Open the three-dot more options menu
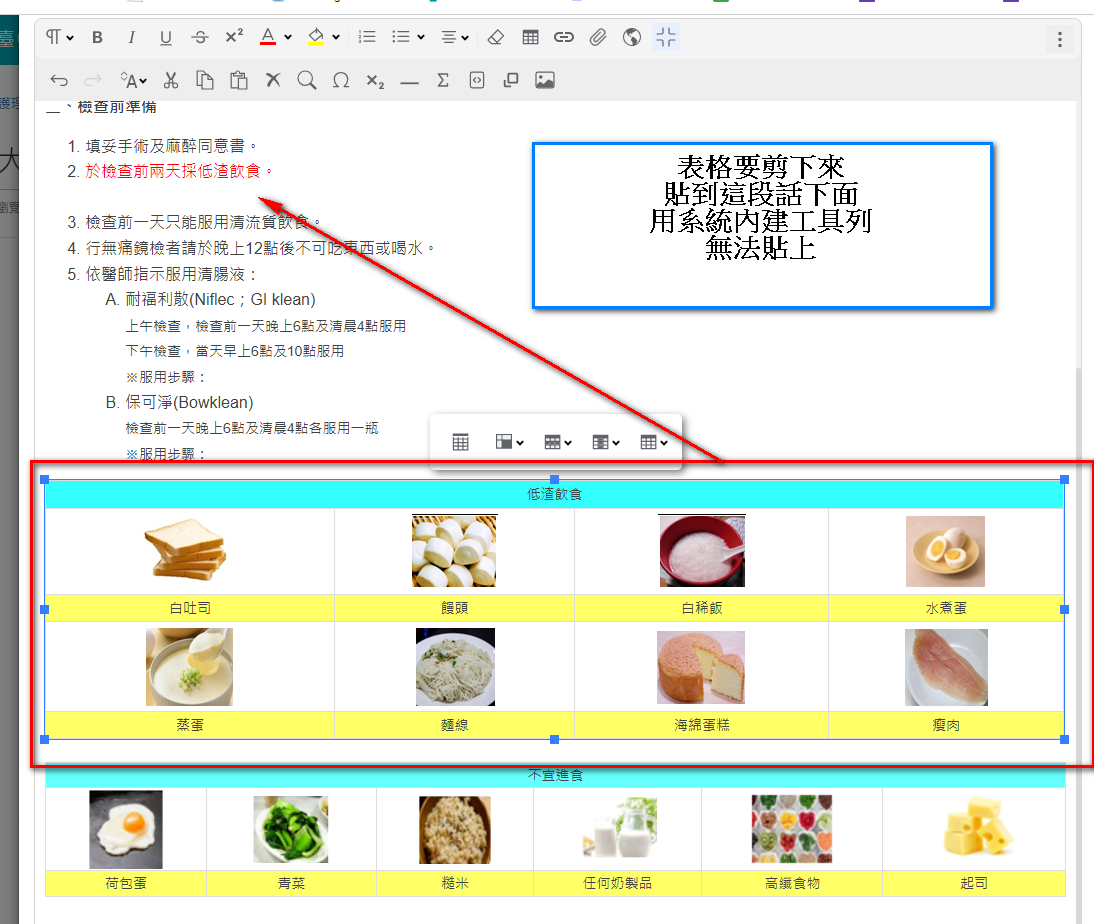Screen dimensions: 1094x924 click(1059, 40)
